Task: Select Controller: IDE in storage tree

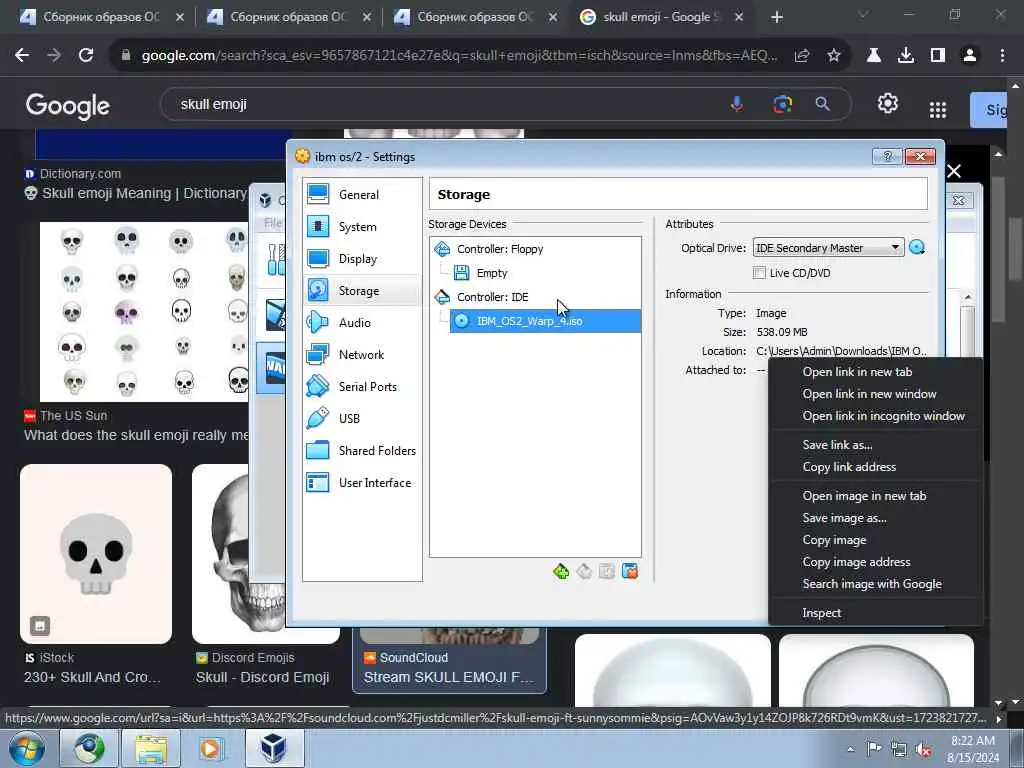Action: pyautogui.click(x=492, y=297)
